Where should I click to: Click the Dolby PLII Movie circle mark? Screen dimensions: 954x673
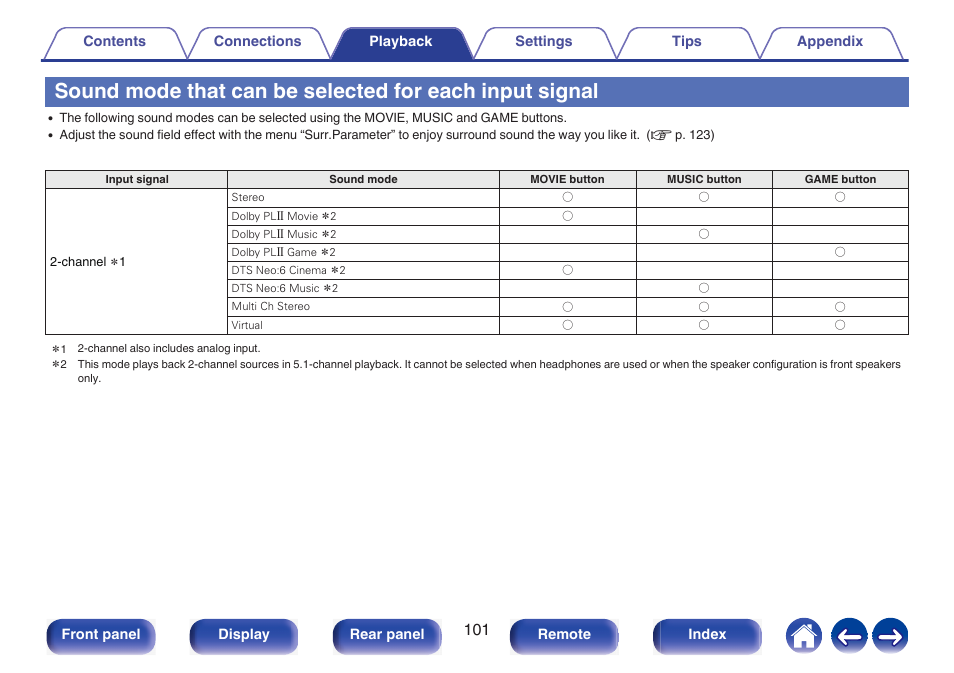pos(568,216)
